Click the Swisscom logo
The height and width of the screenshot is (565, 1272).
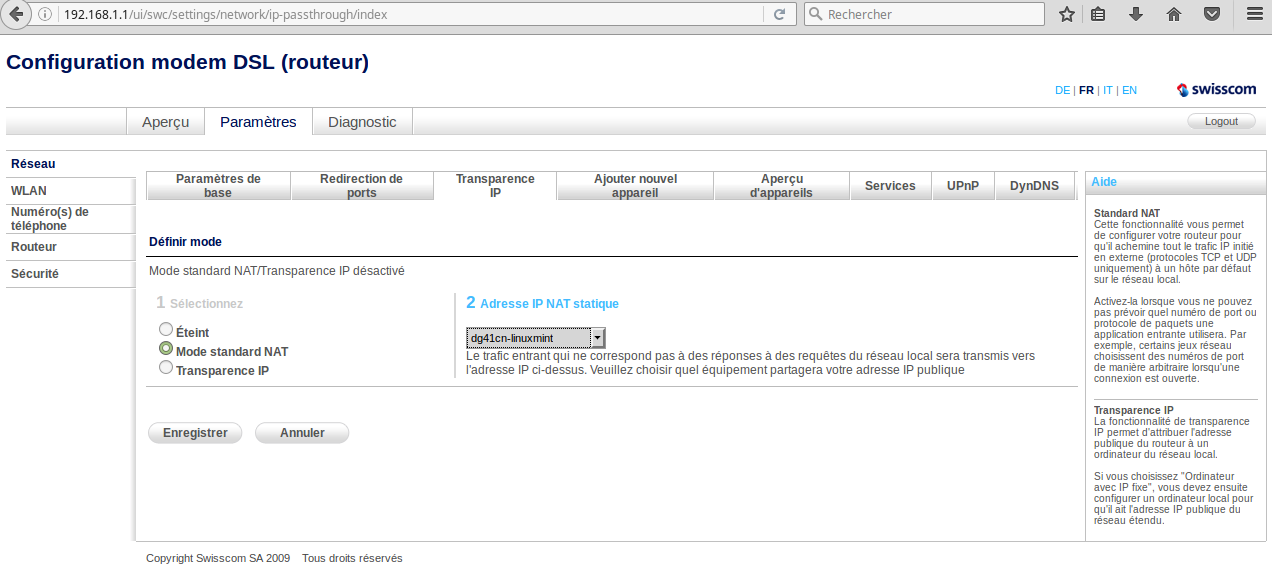(x=1217, y=90)
